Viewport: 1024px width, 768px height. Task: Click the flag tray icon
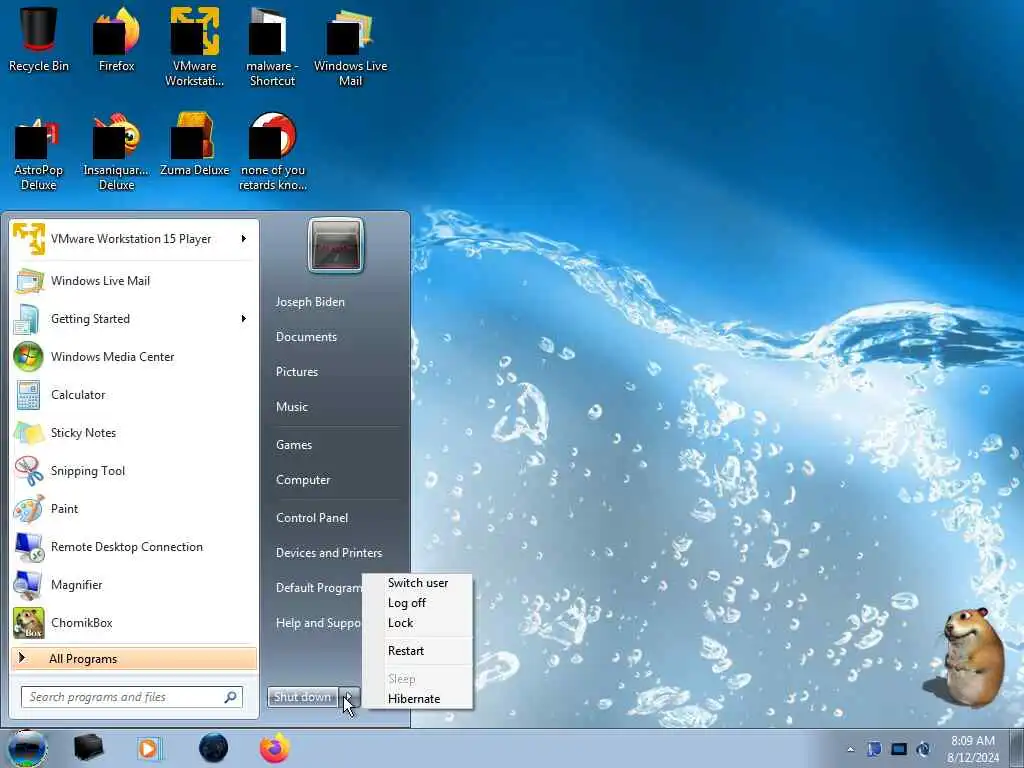(x=874, y=749)
